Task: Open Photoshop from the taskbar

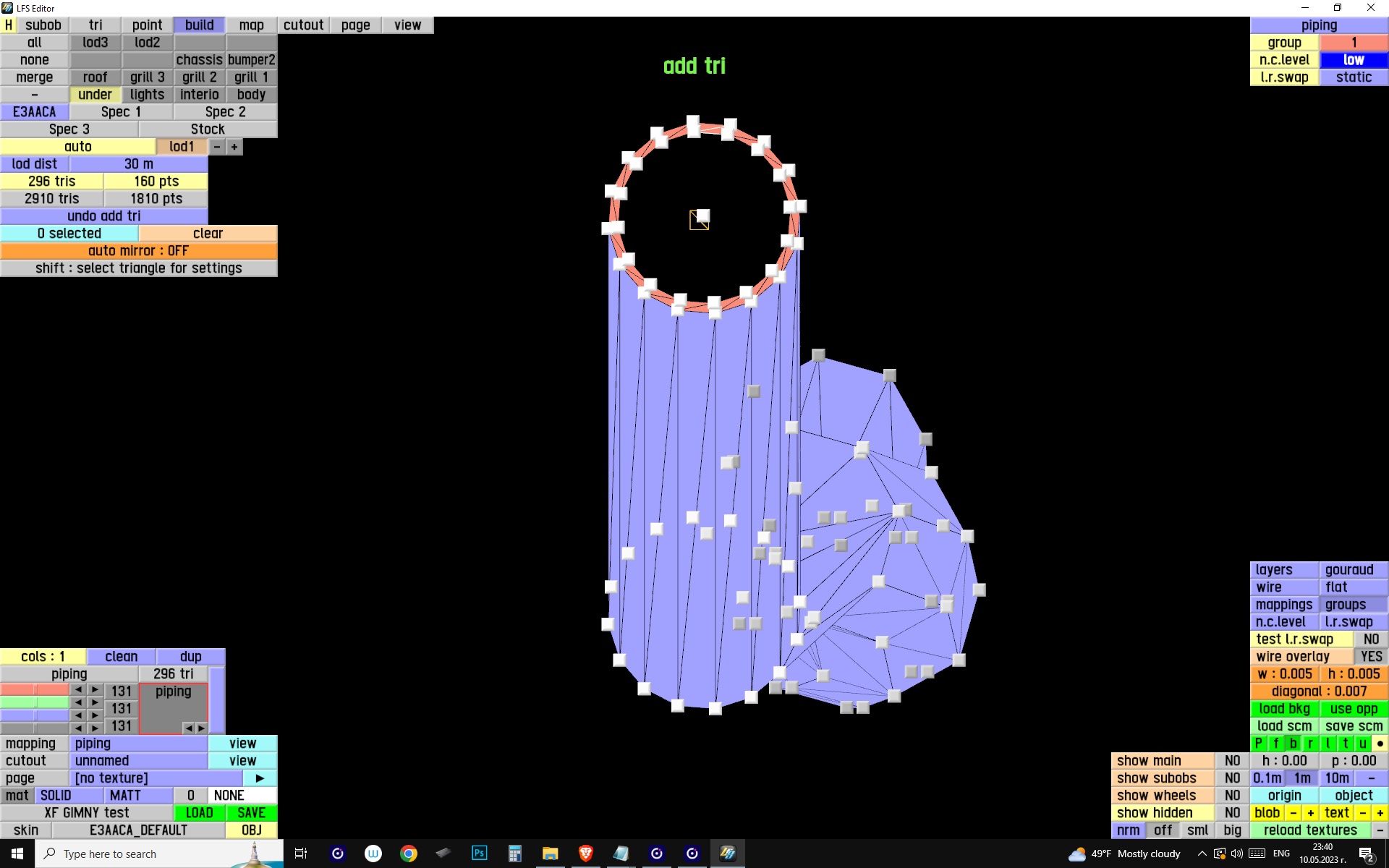Action: click(479, 854)
